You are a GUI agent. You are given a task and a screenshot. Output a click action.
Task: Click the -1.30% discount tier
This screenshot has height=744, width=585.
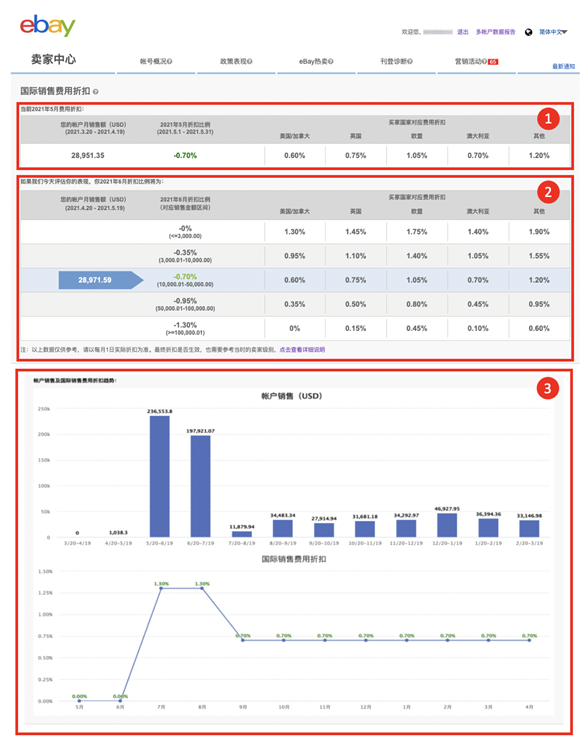tap(185, 329)
